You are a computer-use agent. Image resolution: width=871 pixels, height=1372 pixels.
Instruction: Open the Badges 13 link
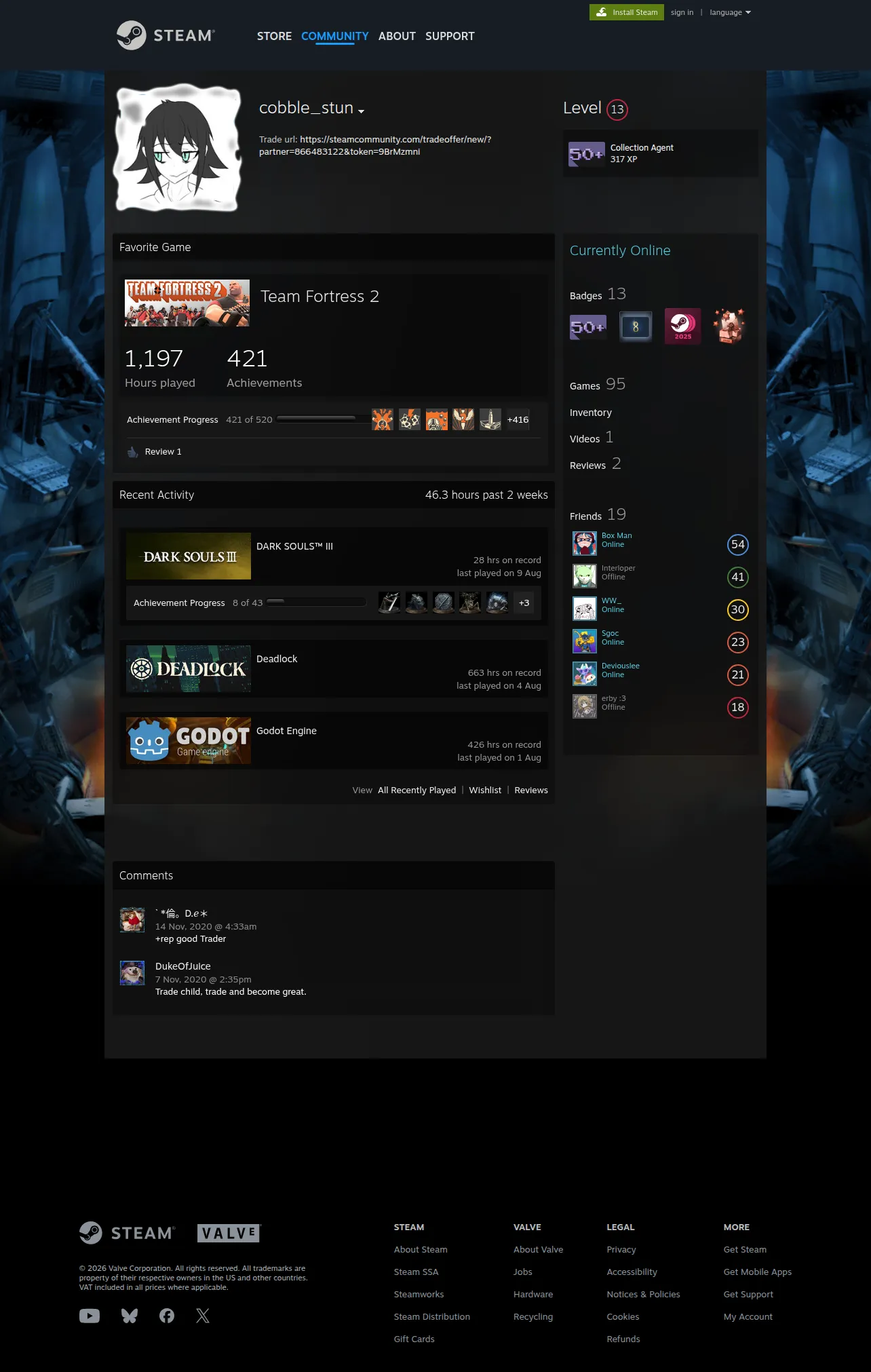[598, 294]
